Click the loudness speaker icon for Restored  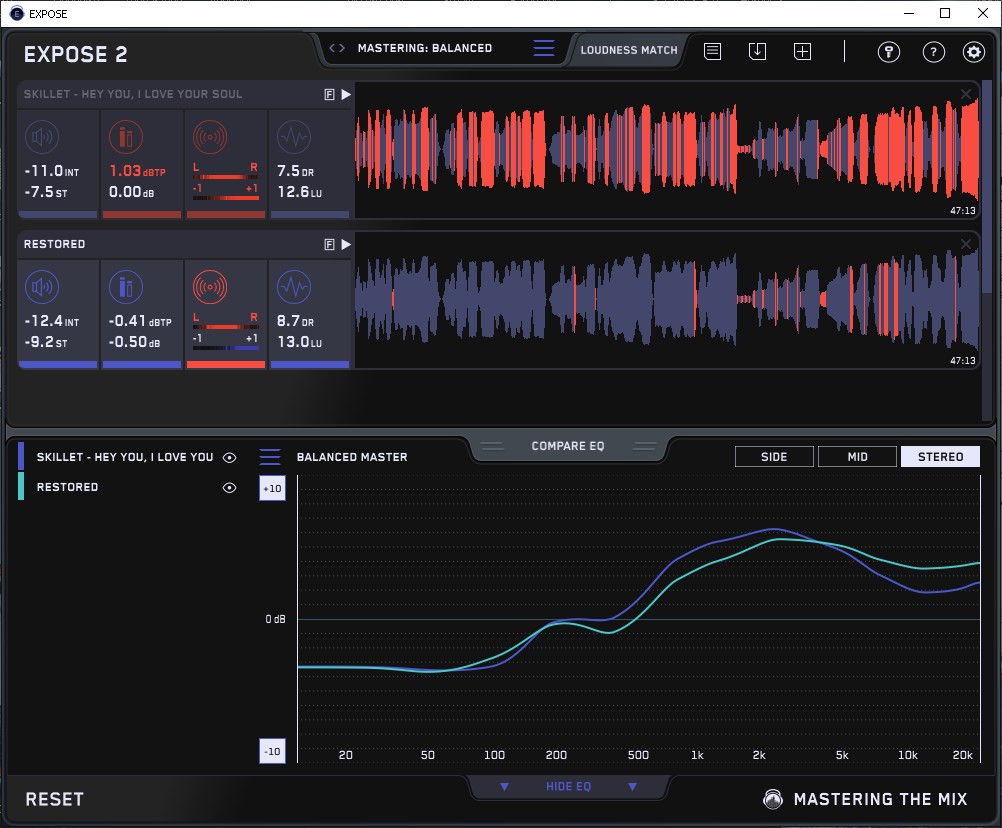(41, 287)
